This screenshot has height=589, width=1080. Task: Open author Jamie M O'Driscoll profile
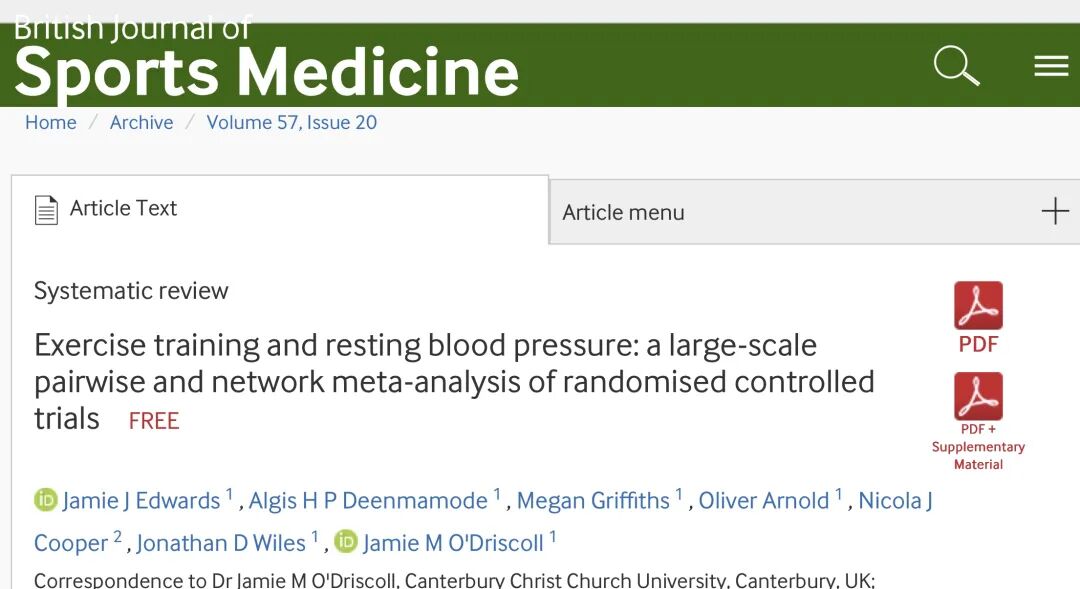point(453,543)
